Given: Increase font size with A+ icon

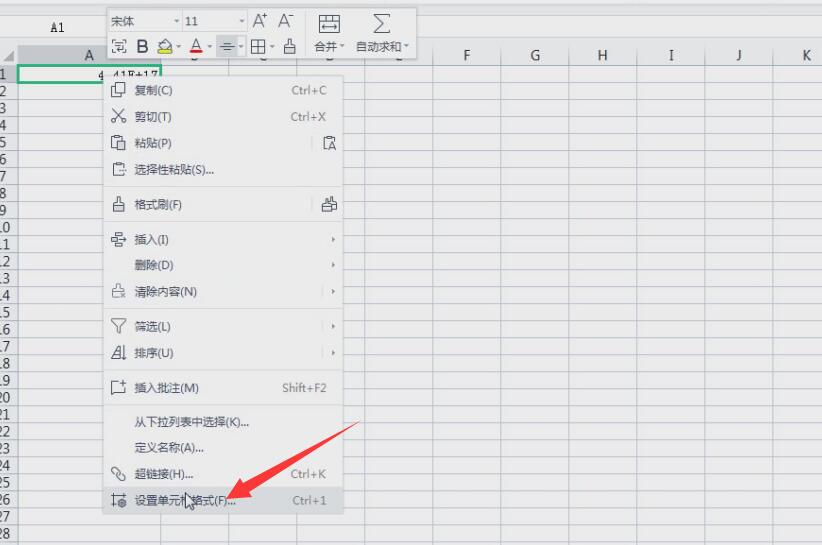Looking at the screenshot, I should click(x=260, y=21).
